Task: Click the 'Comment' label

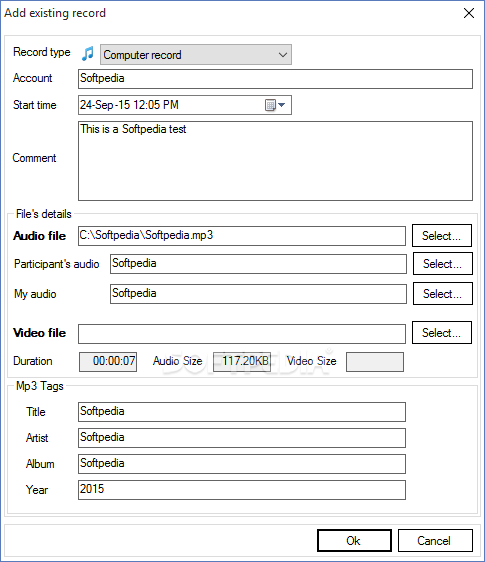Action: click(x=34, y=158)
